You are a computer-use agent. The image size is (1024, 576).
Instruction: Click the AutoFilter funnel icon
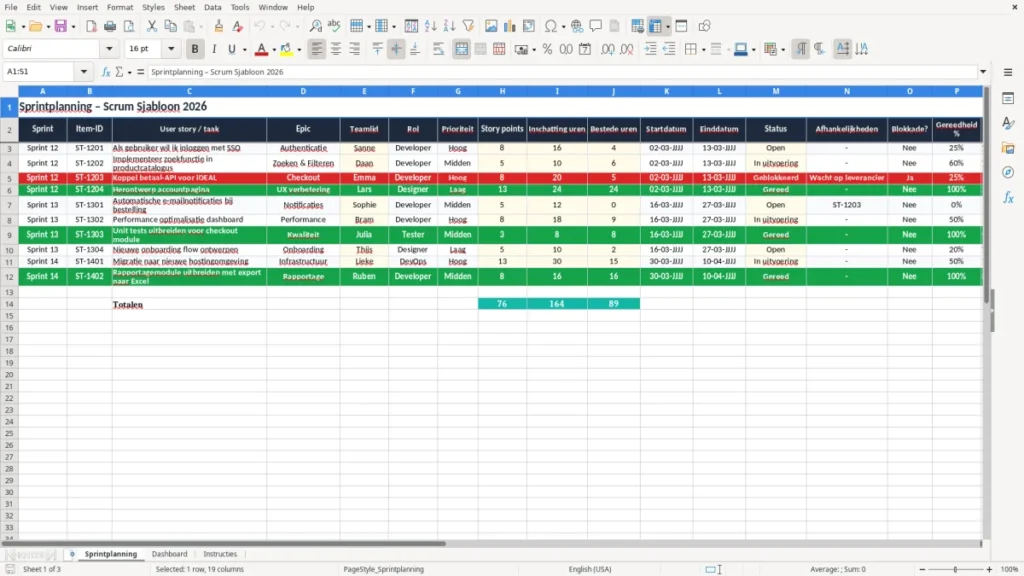click(468, 26)
